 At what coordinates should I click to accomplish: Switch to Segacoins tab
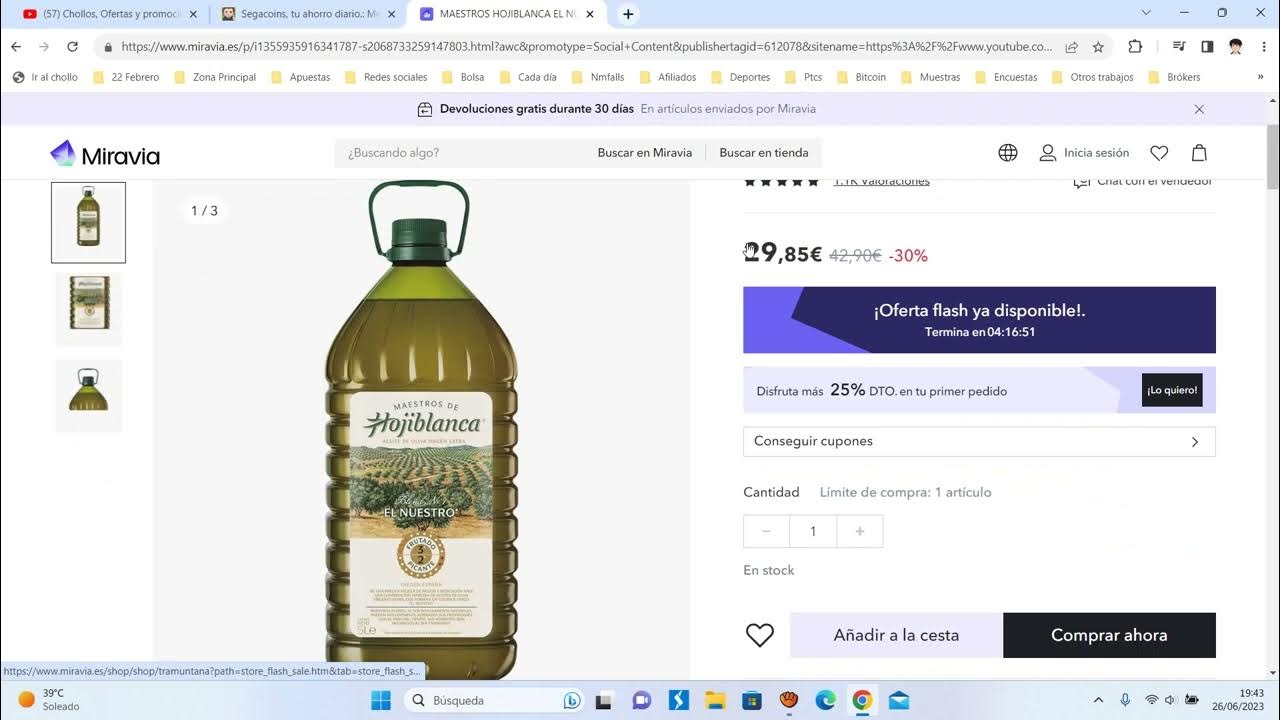310,14
